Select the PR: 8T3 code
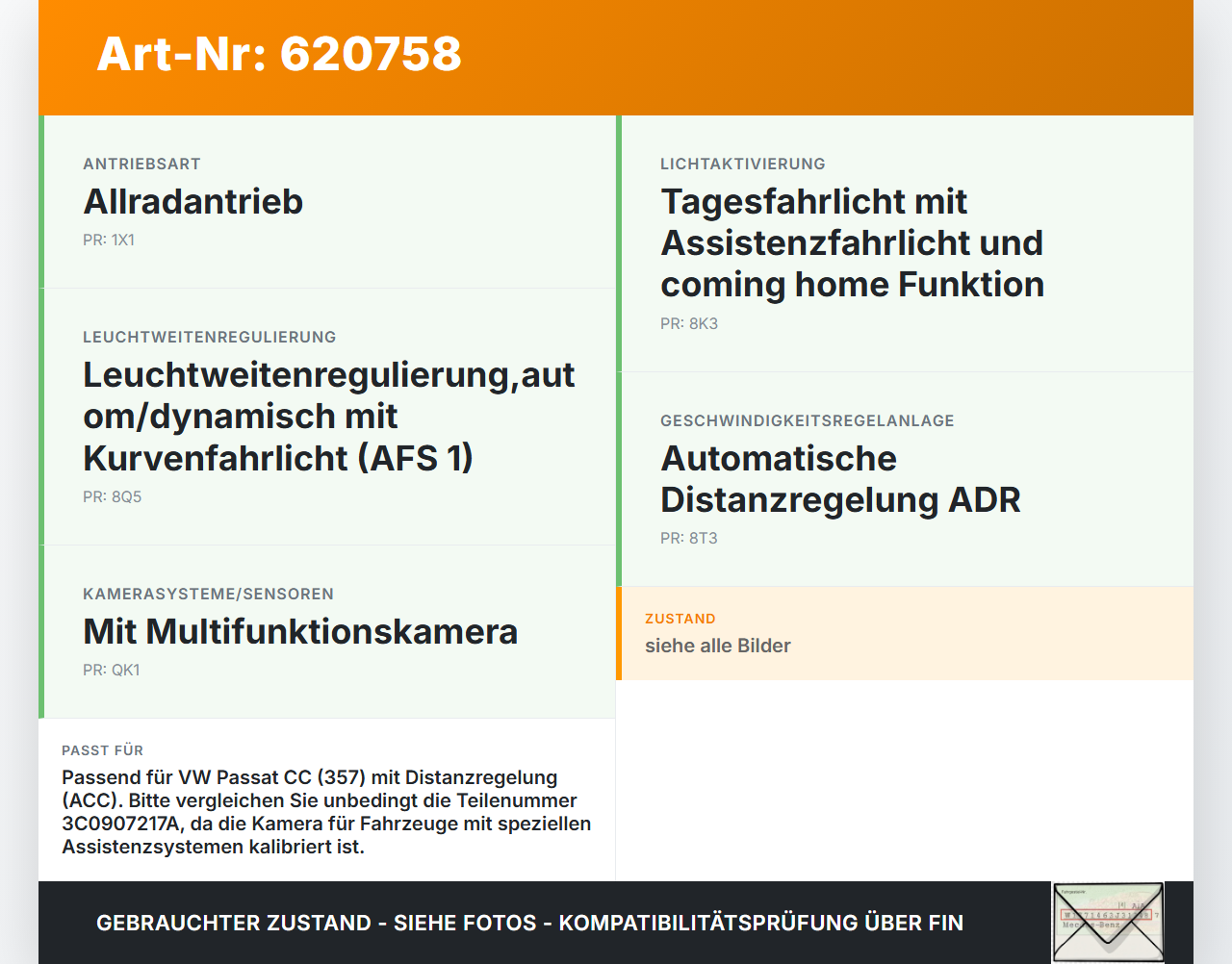This screenshot has height=964, width=1232. 689,539
